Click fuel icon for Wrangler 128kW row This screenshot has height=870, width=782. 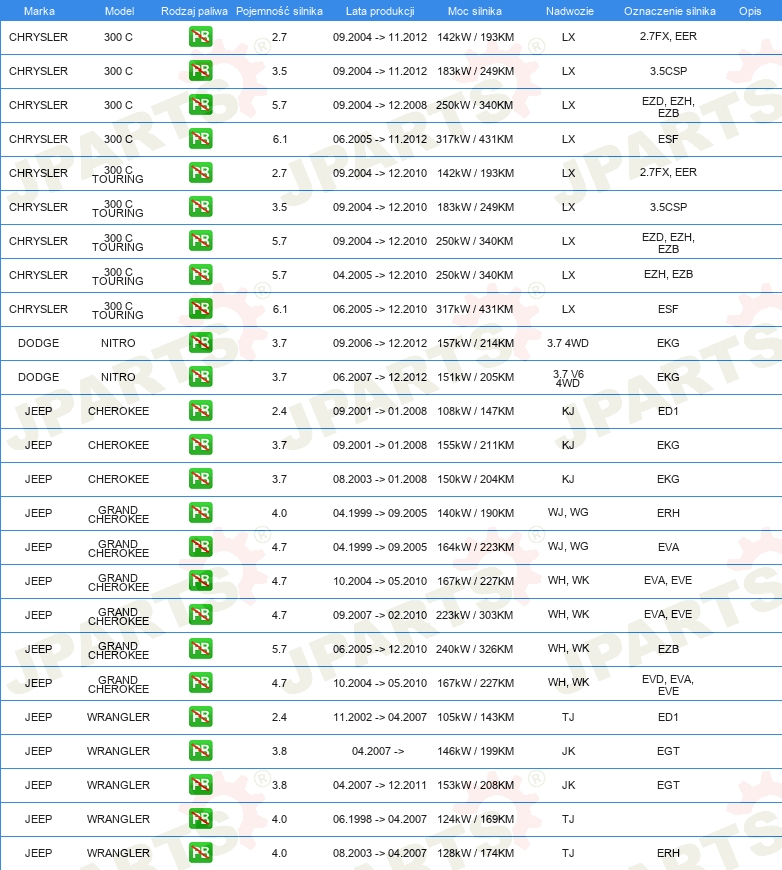tap(200, 853)
